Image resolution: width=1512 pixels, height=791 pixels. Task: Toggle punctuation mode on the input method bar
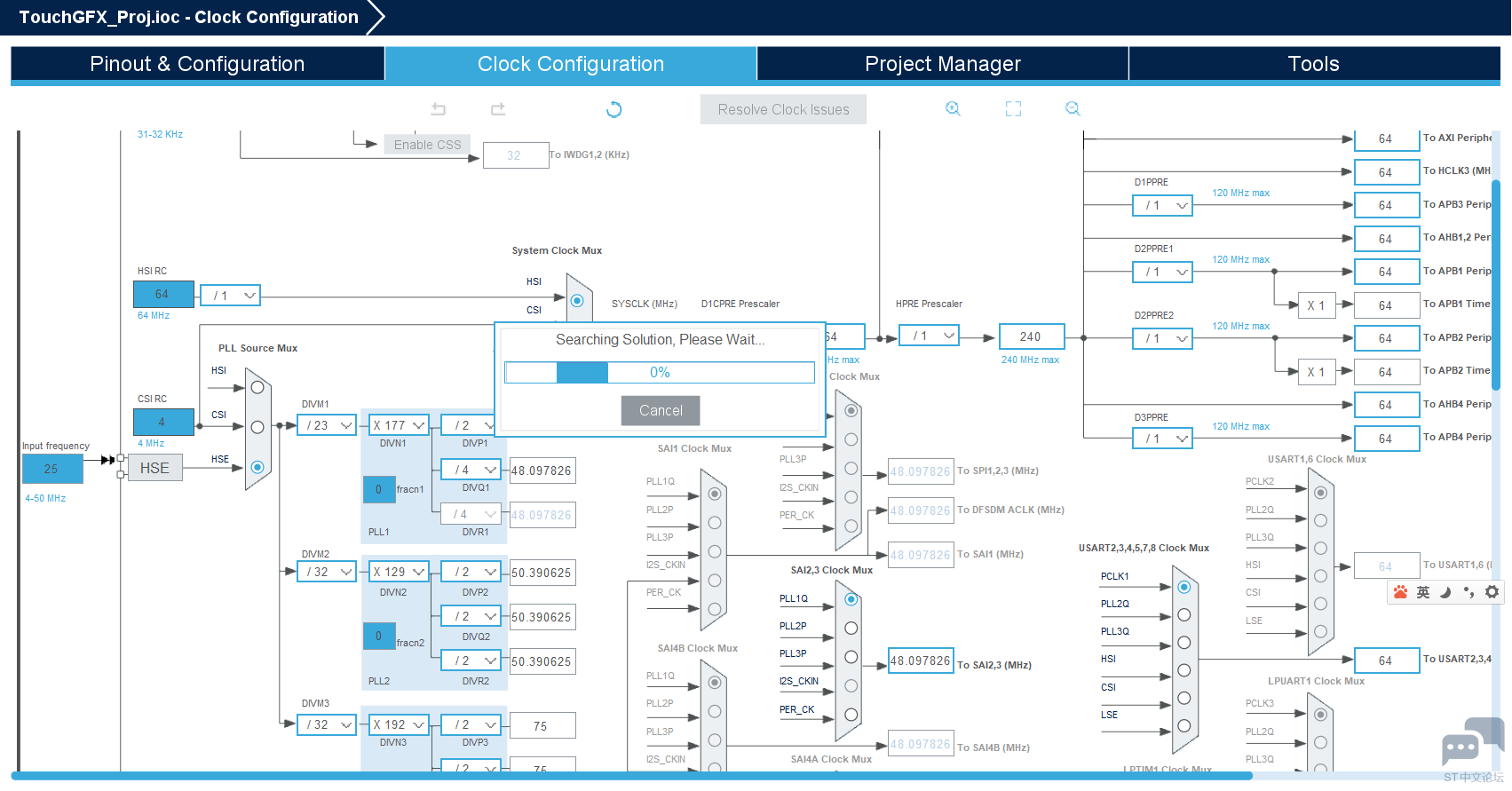(1468, 592)
